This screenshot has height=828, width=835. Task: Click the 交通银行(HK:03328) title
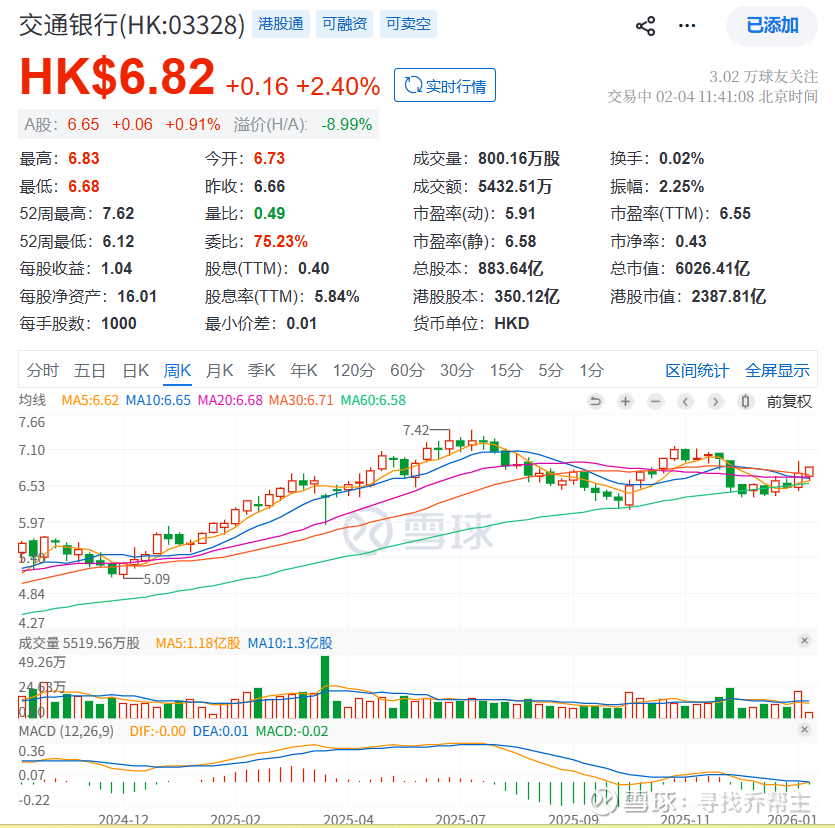132,24
